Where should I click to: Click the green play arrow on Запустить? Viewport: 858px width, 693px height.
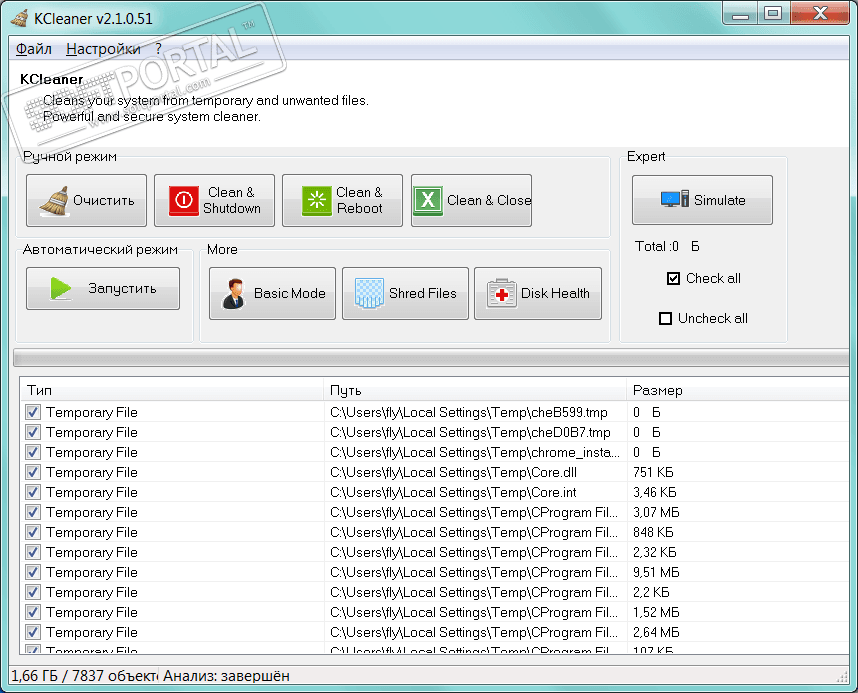(x=61, y=288)
